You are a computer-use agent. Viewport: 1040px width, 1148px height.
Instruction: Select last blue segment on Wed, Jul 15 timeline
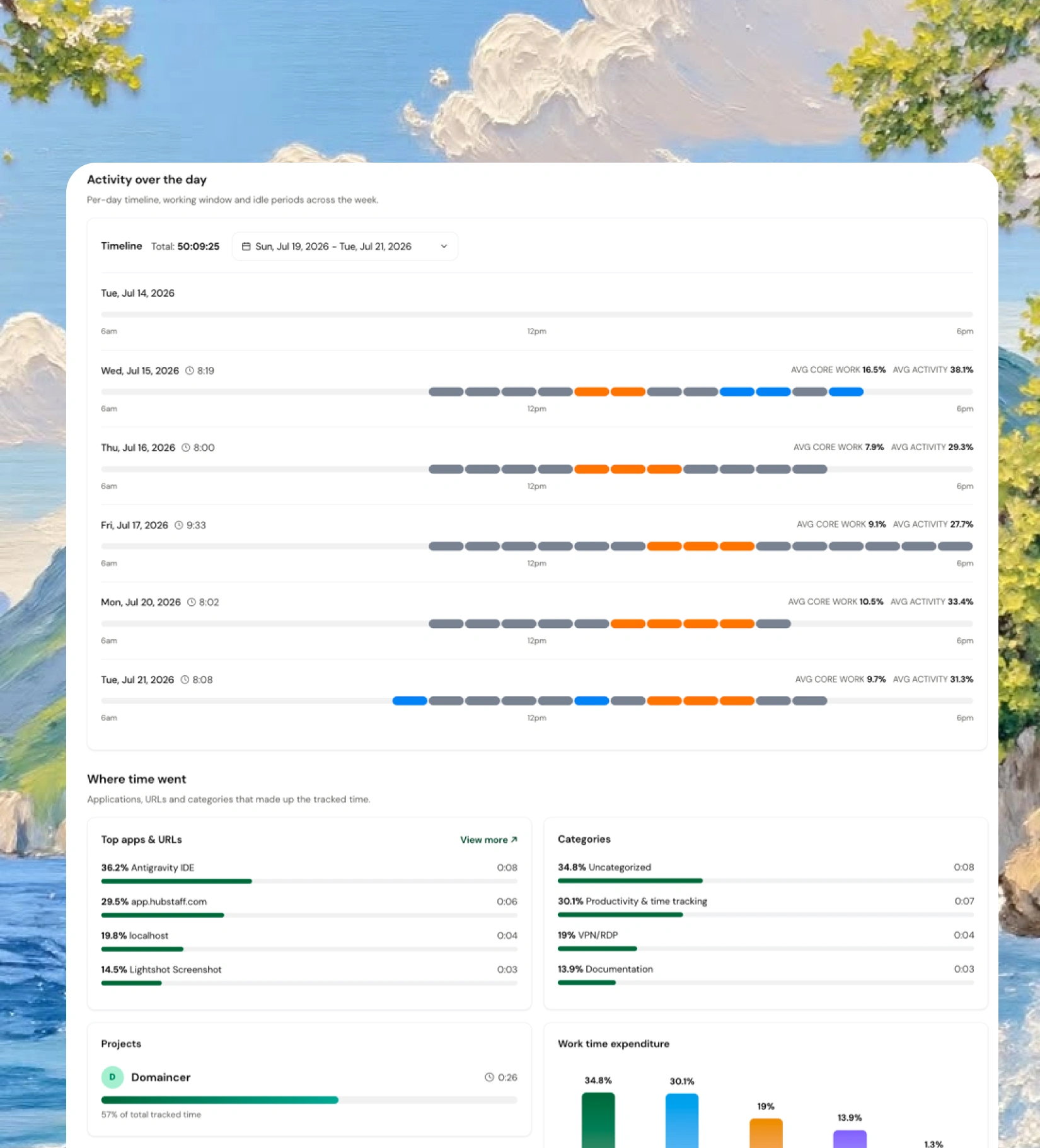(x=846, y=392)
